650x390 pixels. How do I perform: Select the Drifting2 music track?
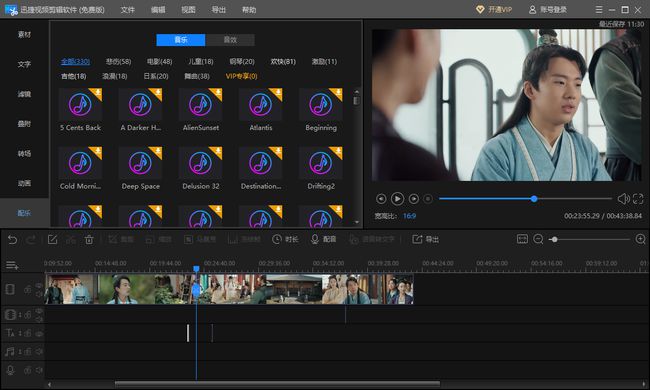pos(321,169)
